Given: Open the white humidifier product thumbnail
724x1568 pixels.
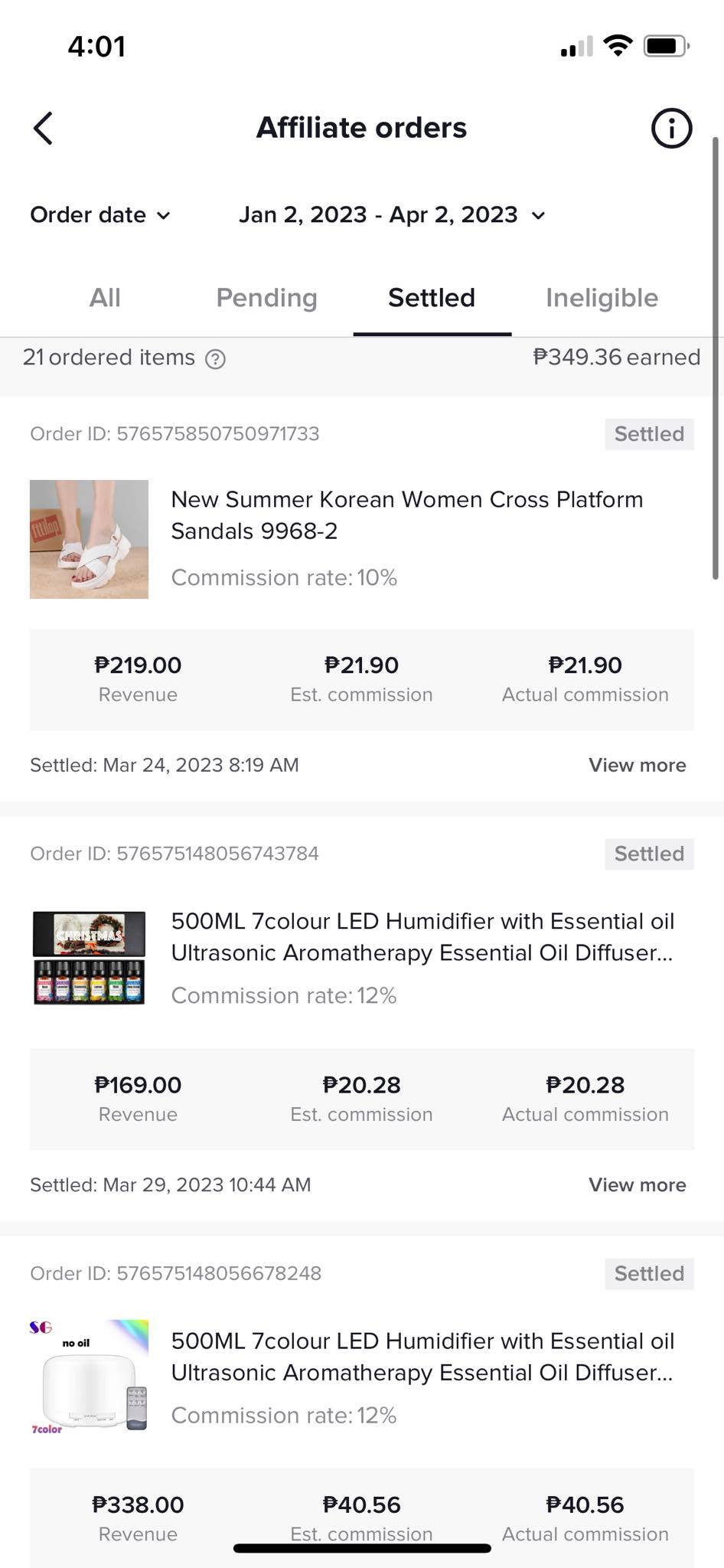Looking at the screenshot, I should coord(89,1375).
